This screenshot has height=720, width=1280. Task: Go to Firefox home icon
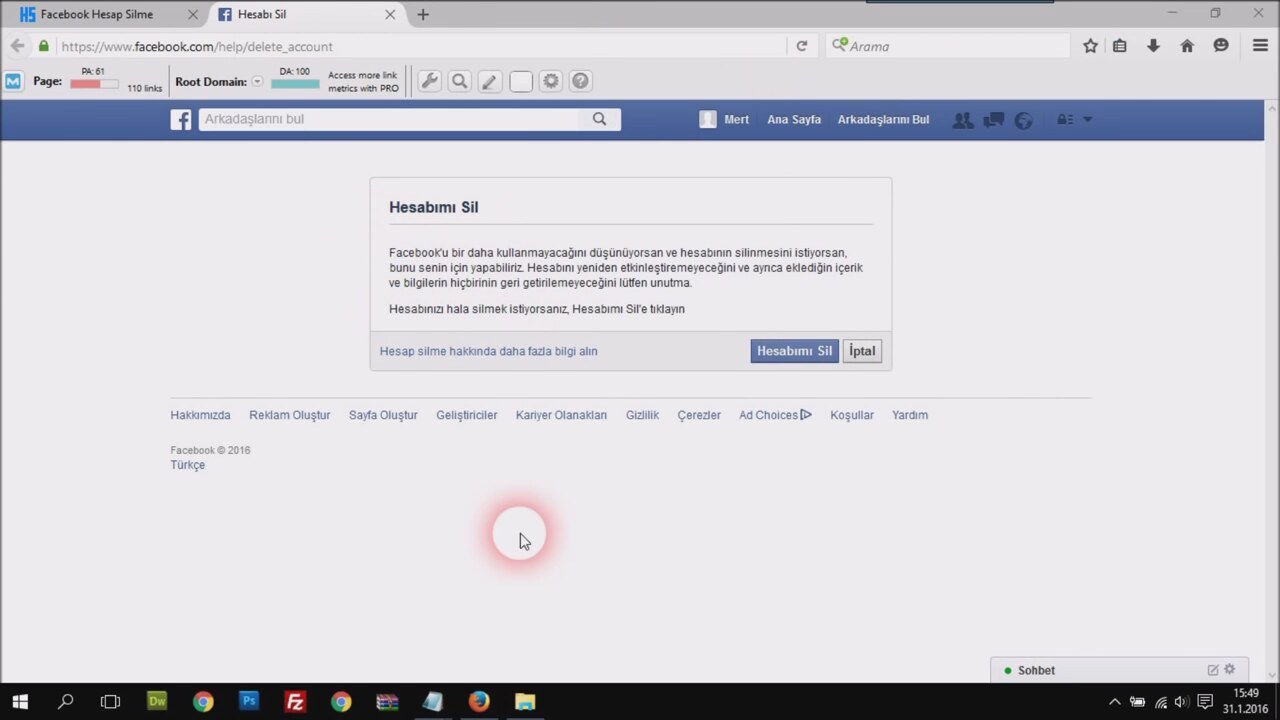[x=1187, y=46]
